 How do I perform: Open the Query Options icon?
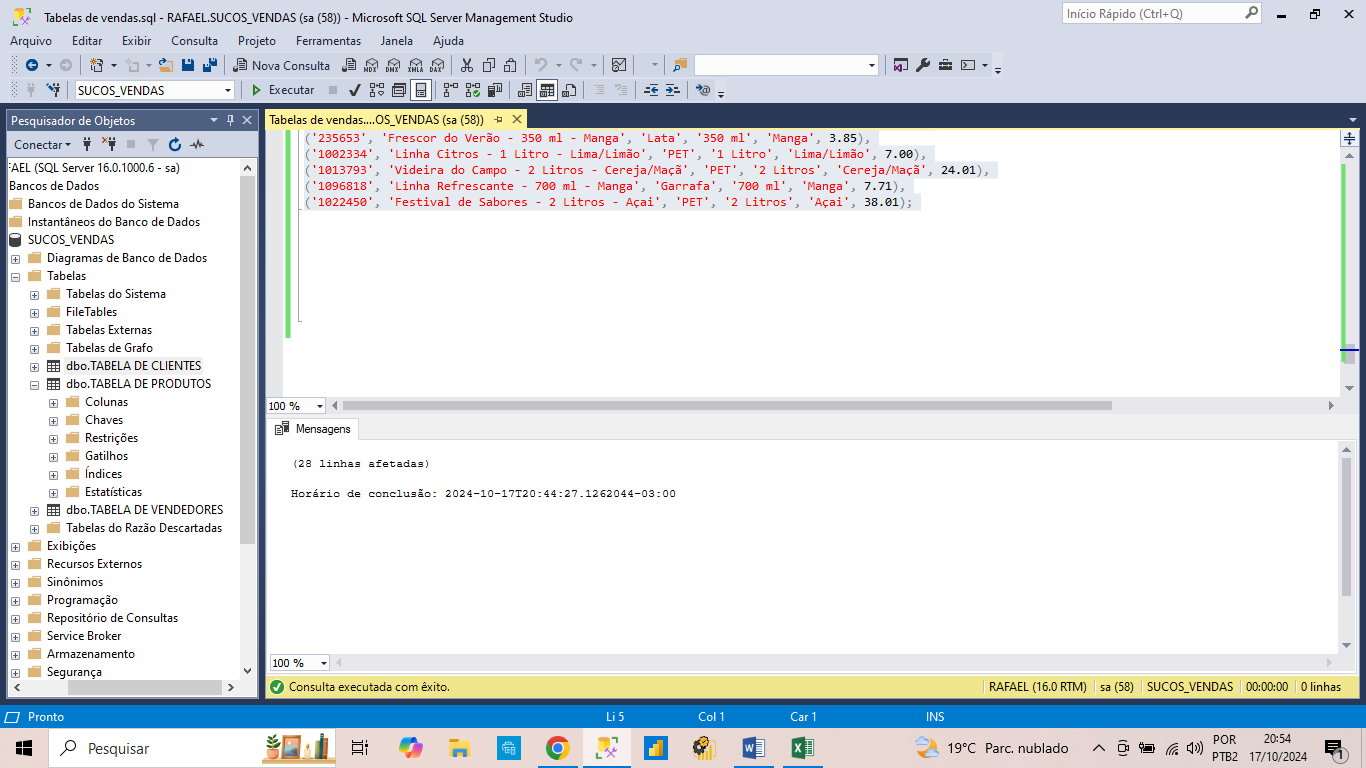point(398,90)
